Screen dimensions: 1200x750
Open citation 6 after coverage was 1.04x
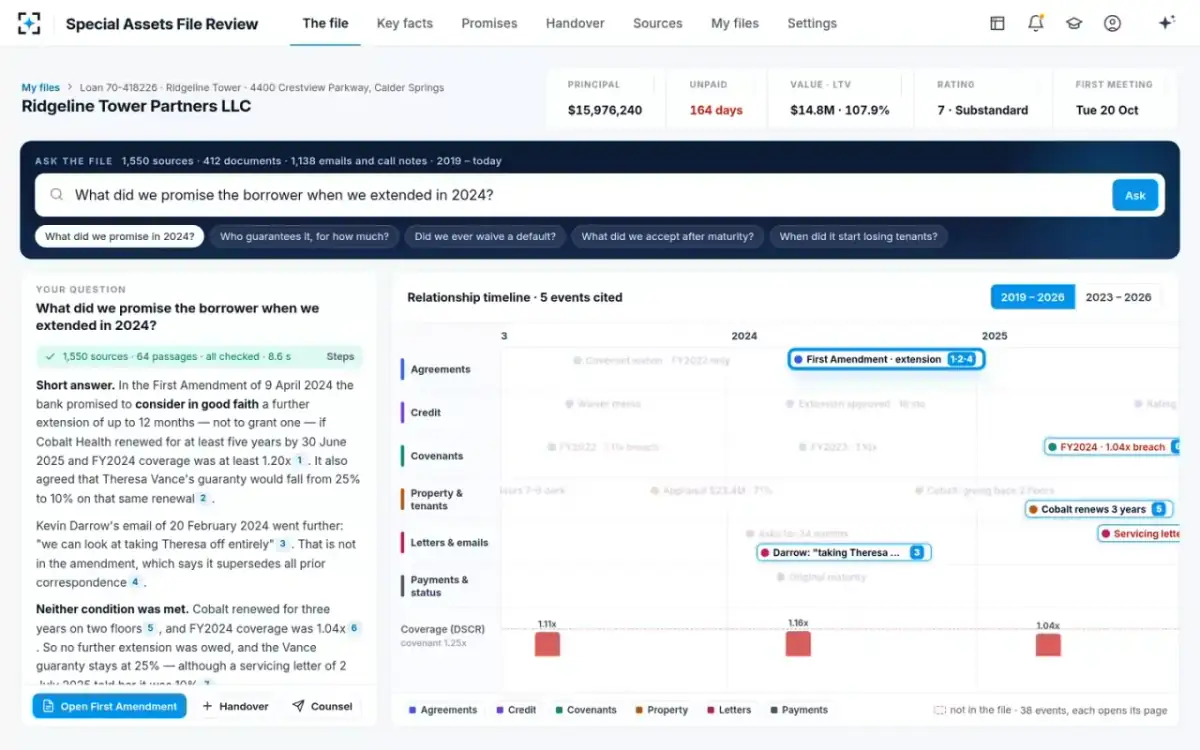(x=354, y=628)
